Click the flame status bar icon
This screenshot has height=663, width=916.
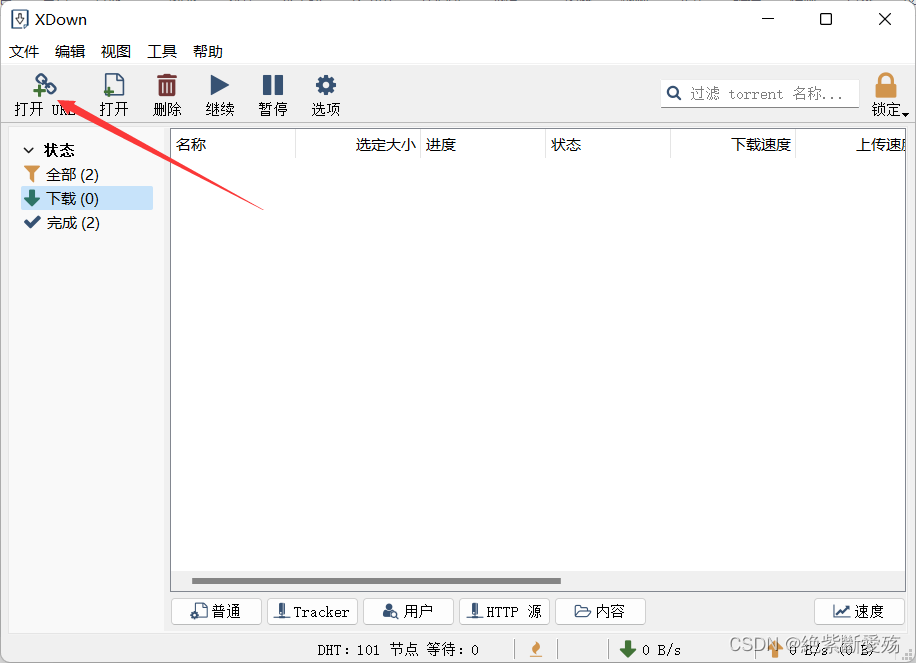tap(536, 649)
